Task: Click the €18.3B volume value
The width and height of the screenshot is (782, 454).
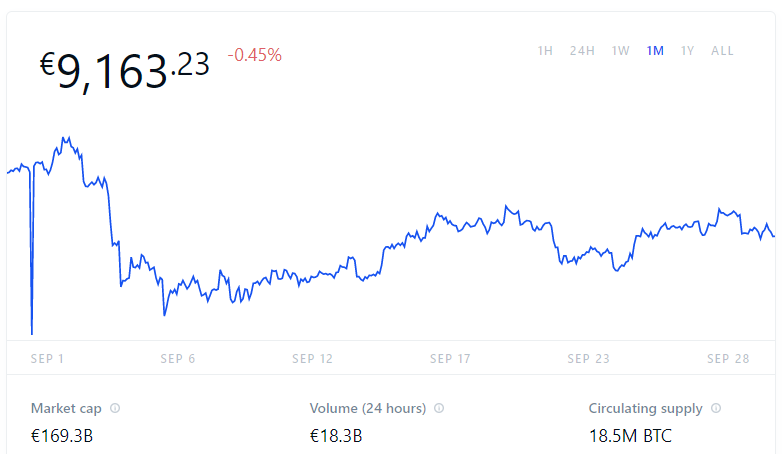Action: [x=336, y=436]
